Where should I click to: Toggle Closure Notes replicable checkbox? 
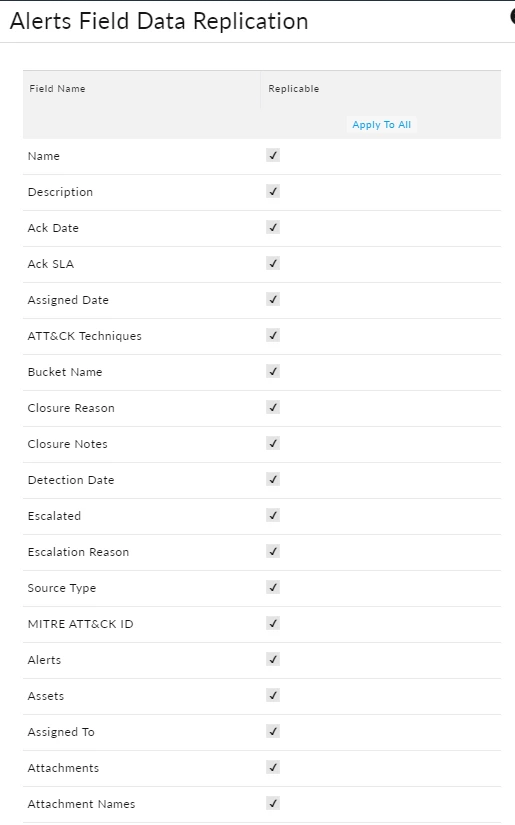click(273, 443)
